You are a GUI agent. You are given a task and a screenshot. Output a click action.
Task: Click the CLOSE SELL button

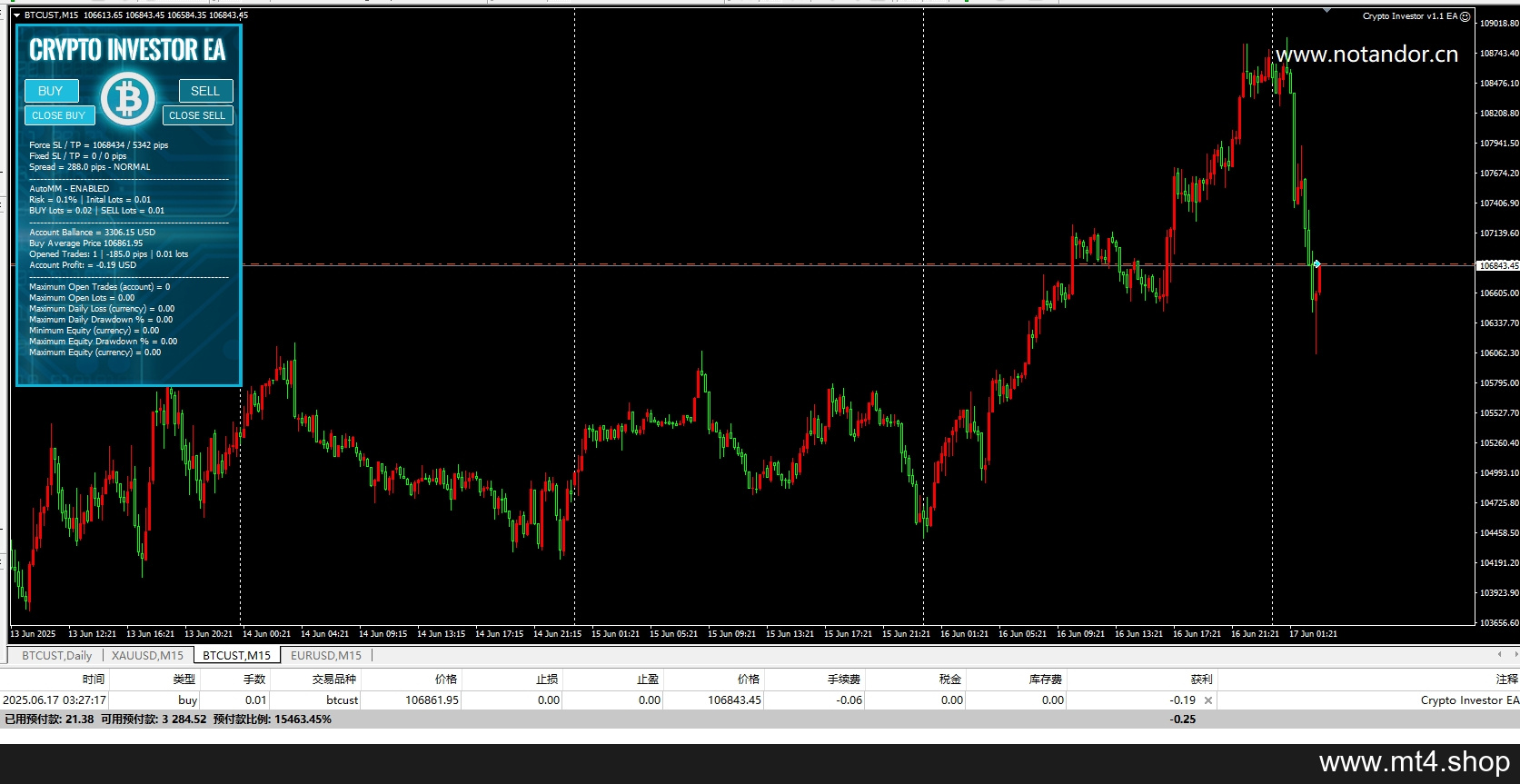click(197, 115)
